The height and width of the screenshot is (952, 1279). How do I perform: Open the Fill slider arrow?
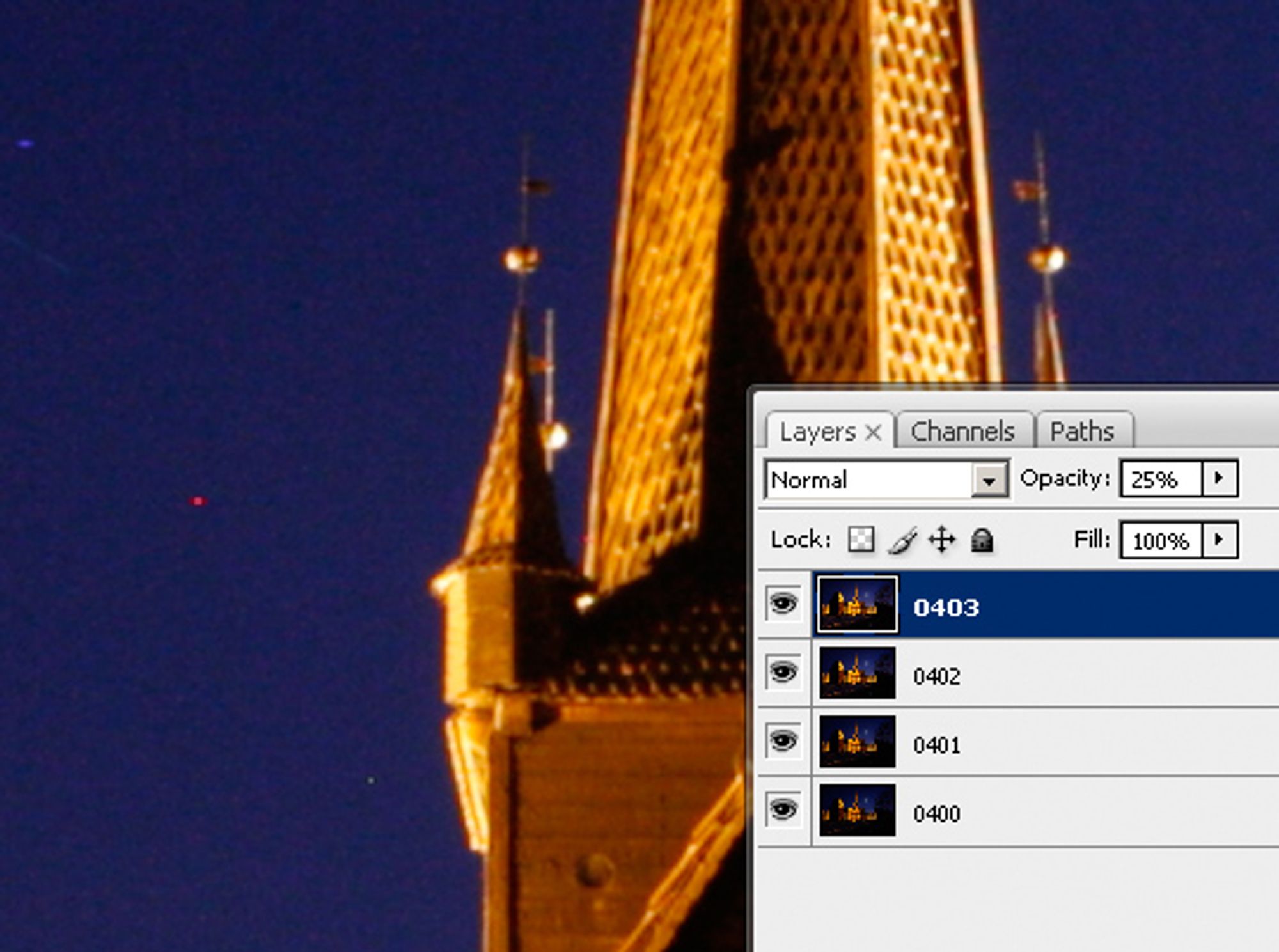(x=1220, y=540)
